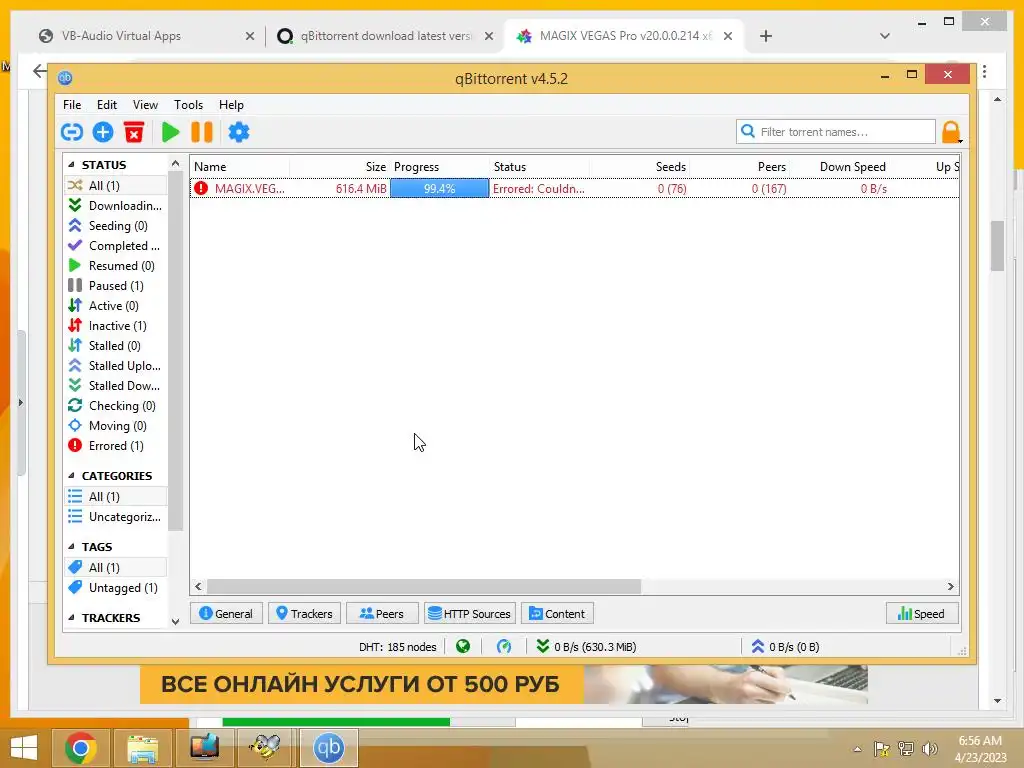
Task: Select the Completed filter
Action: tap(116, 246)
